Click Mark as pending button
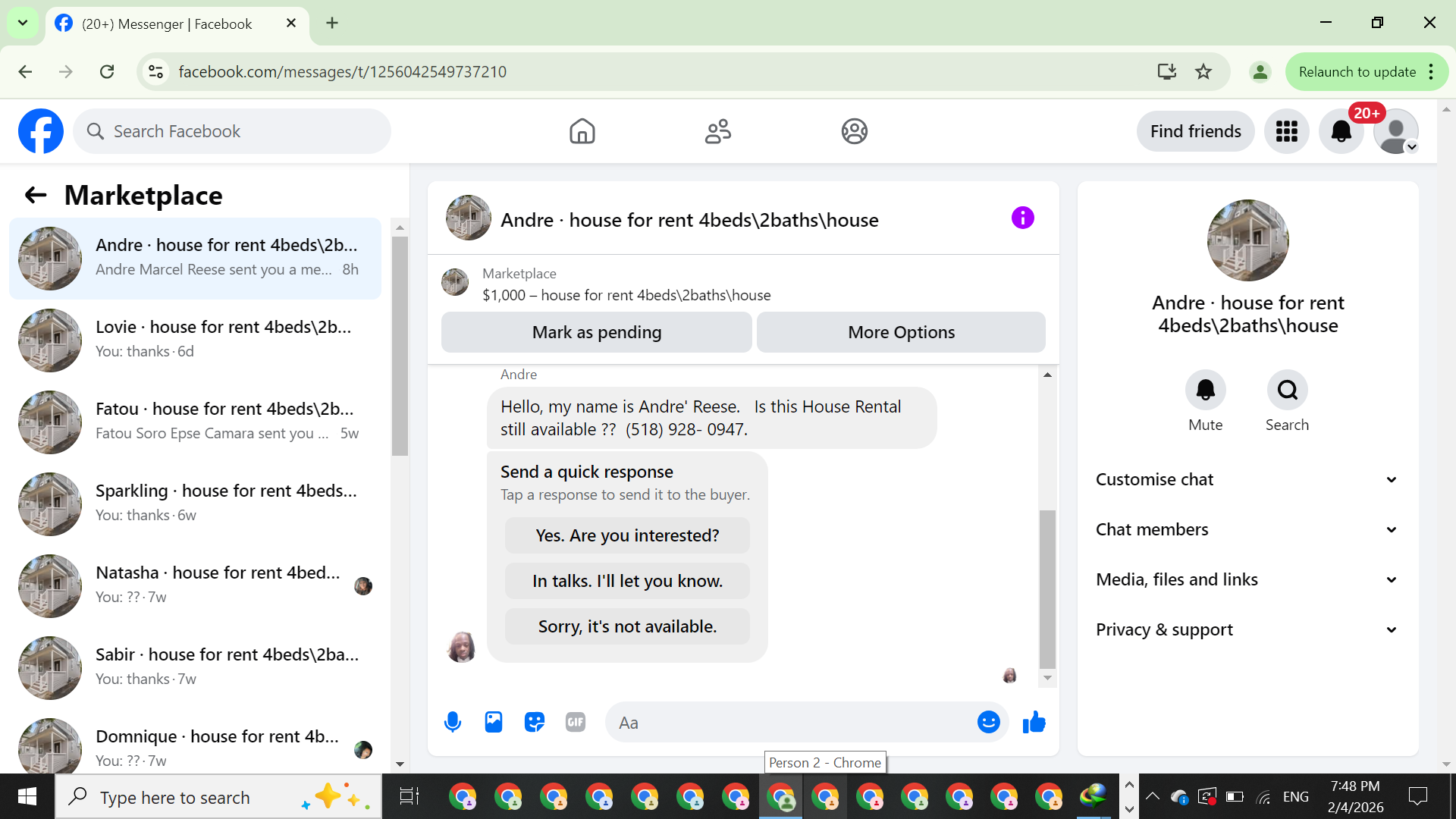 pyautogui.click(x=596, y=332)
